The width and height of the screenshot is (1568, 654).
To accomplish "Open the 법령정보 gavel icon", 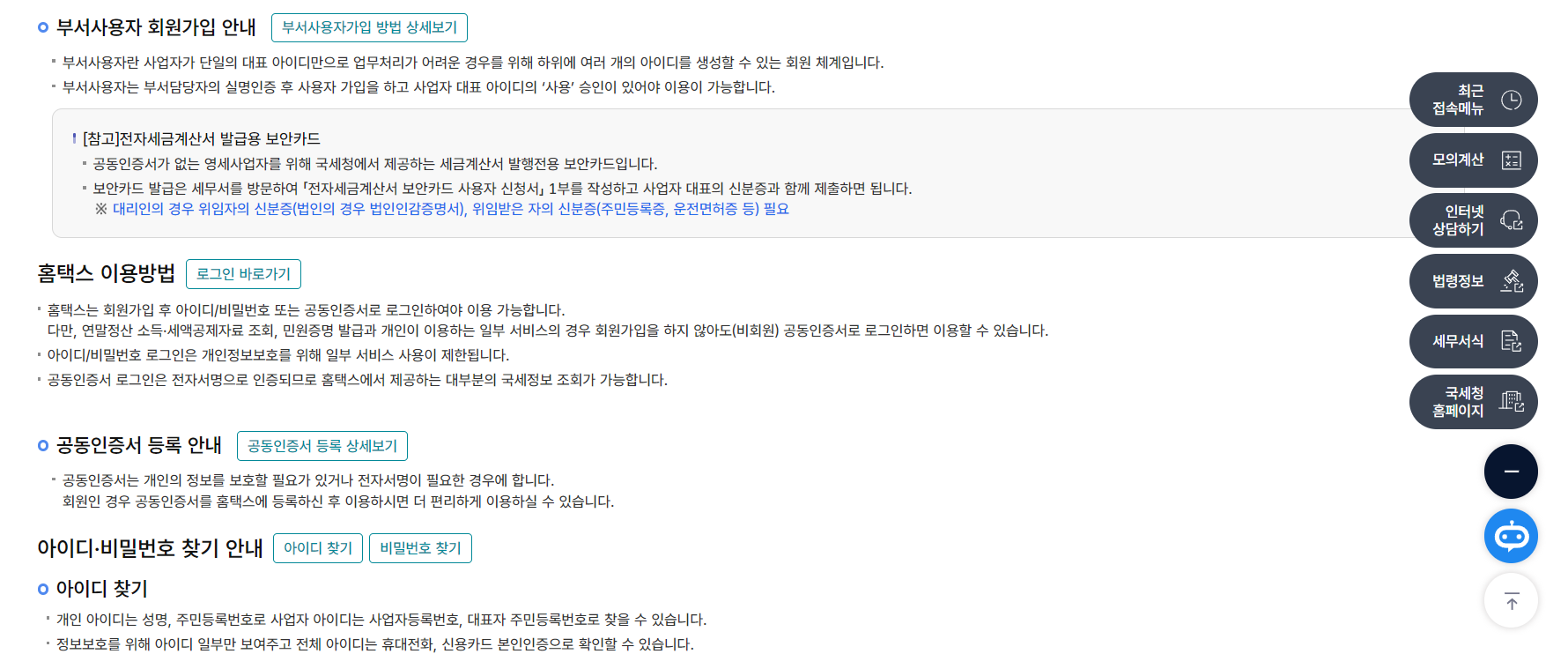I will point(1512,281).
